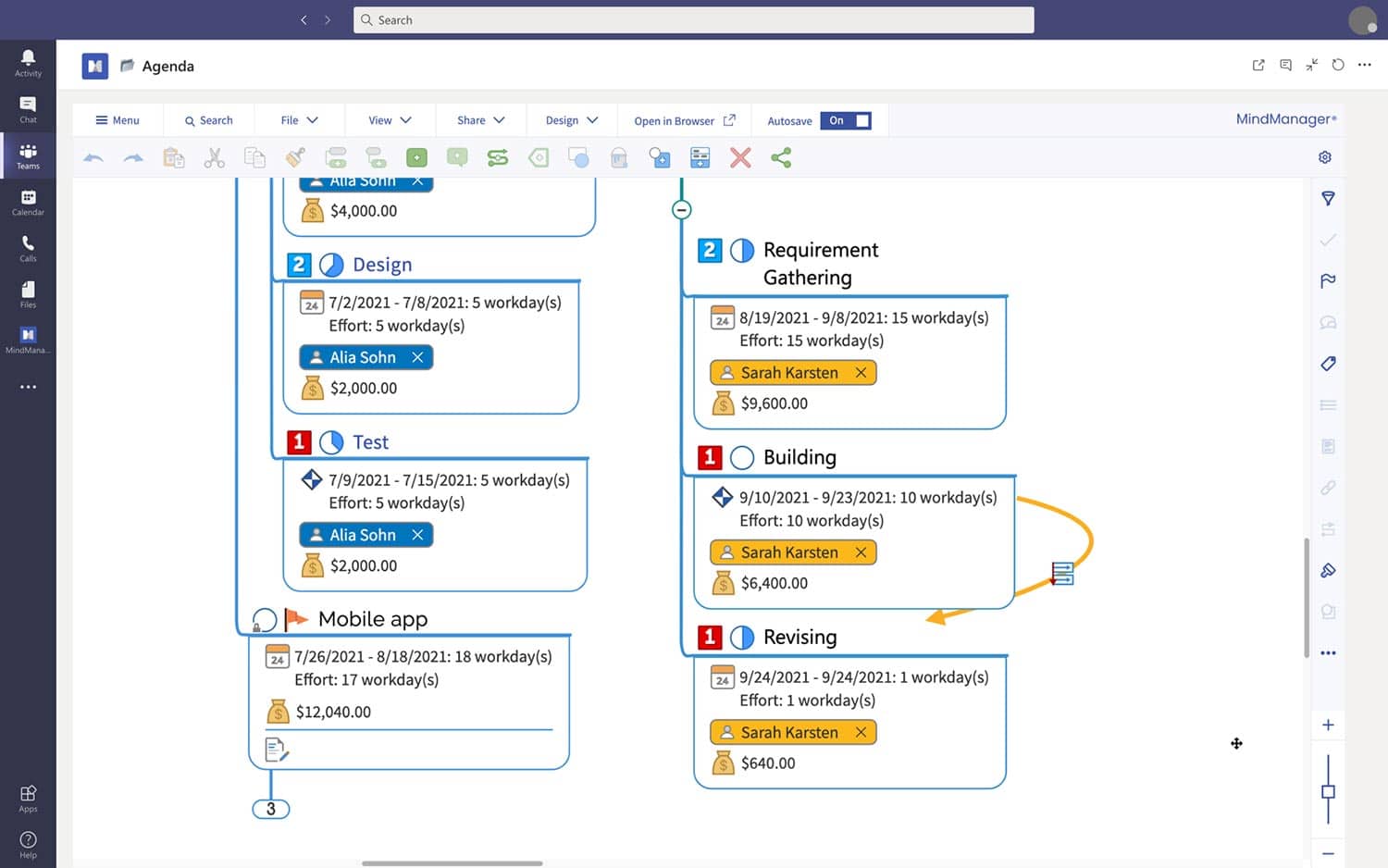
Task: Click Open in Browser link
Action: coord(684,120)
